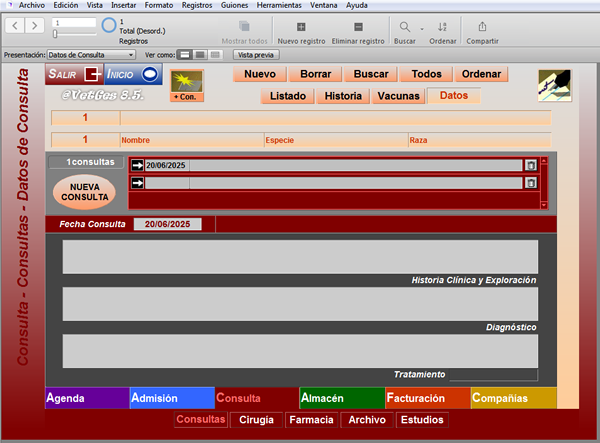This screenshot has width=600, height=443.
Task: Open the Buscar magnifier tool
Action: click(x=404, y=27)
